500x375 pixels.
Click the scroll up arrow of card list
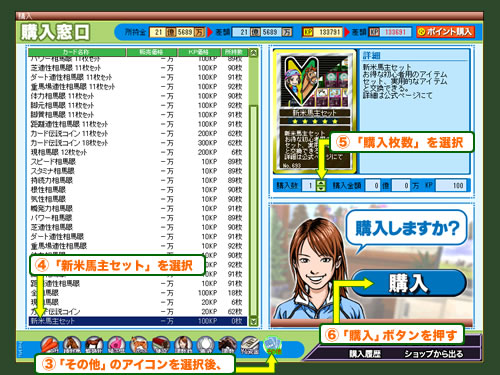(x=254, y=52)
